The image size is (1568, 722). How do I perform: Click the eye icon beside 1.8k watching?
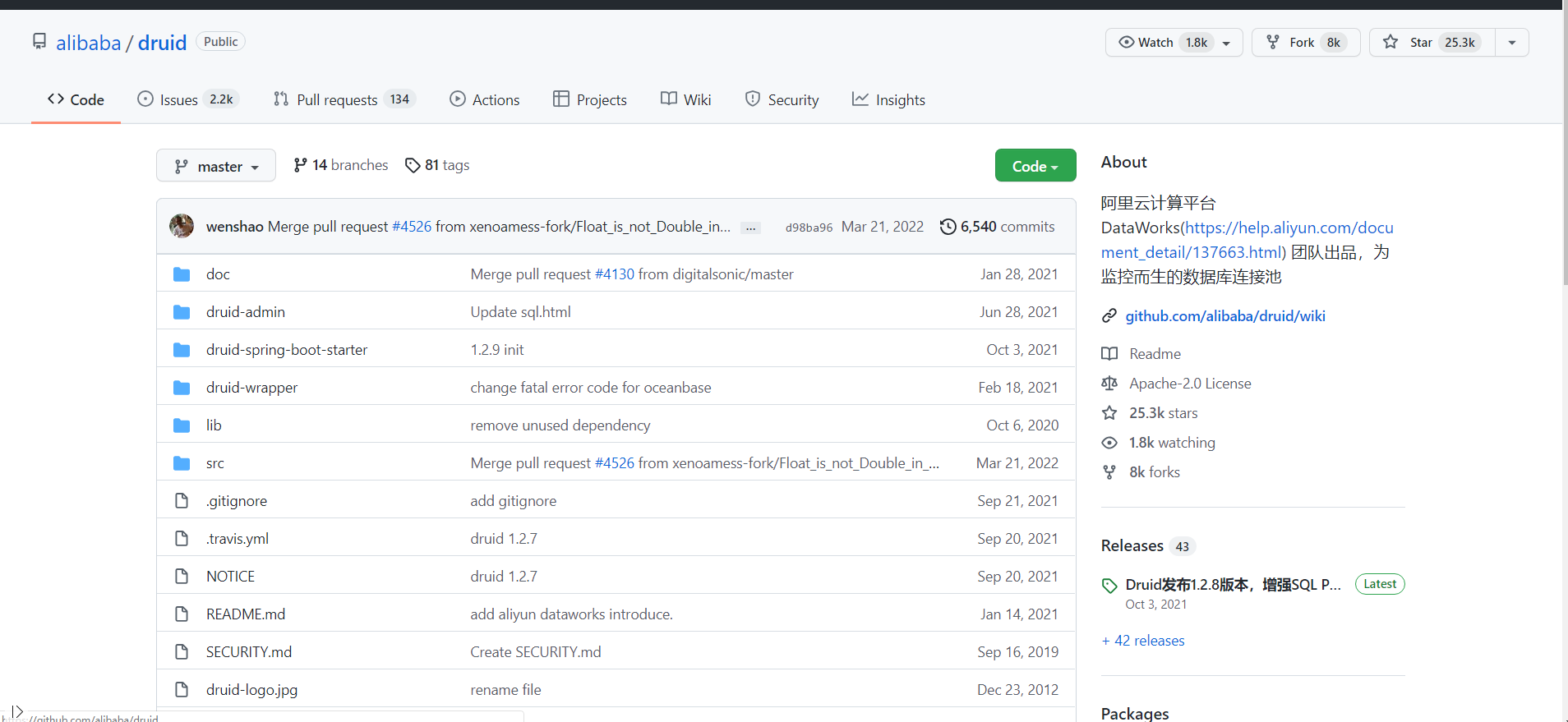(1109, 443)
